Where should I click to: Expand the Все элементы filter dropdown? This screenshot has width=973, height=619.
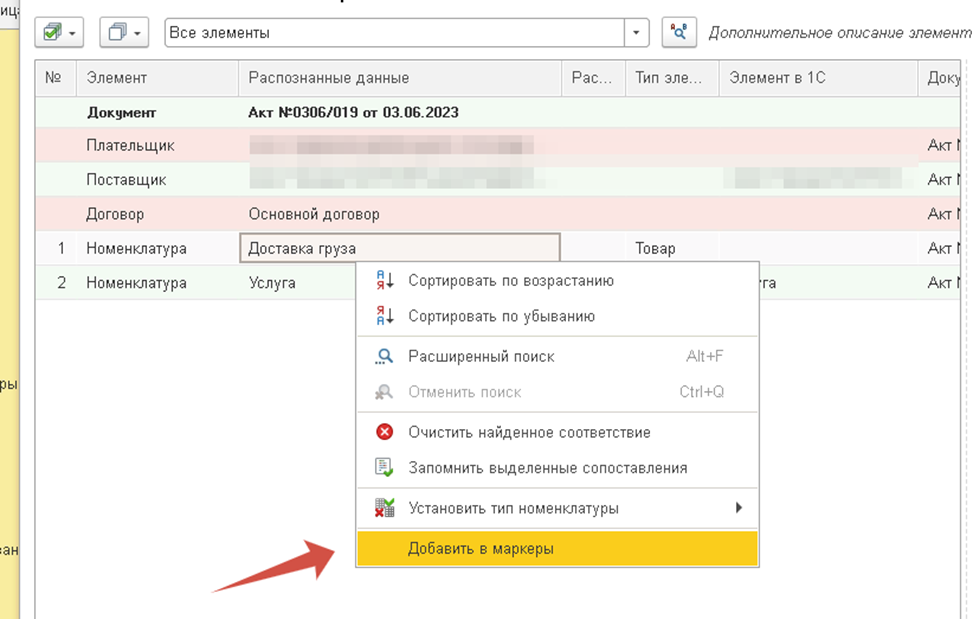click(x=636, y=33)
